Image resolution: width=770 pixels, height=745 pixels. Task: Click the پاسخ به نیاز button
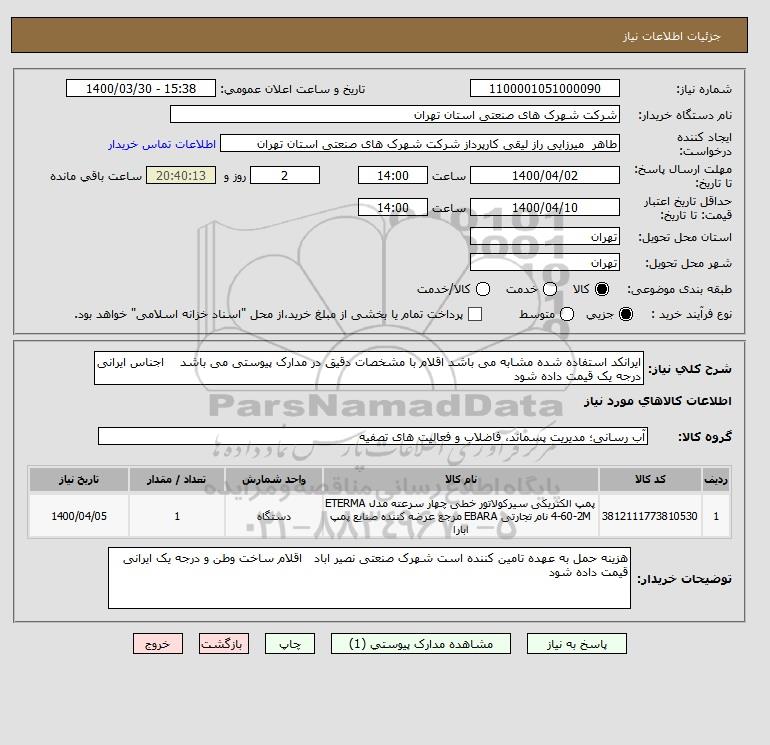577,644
